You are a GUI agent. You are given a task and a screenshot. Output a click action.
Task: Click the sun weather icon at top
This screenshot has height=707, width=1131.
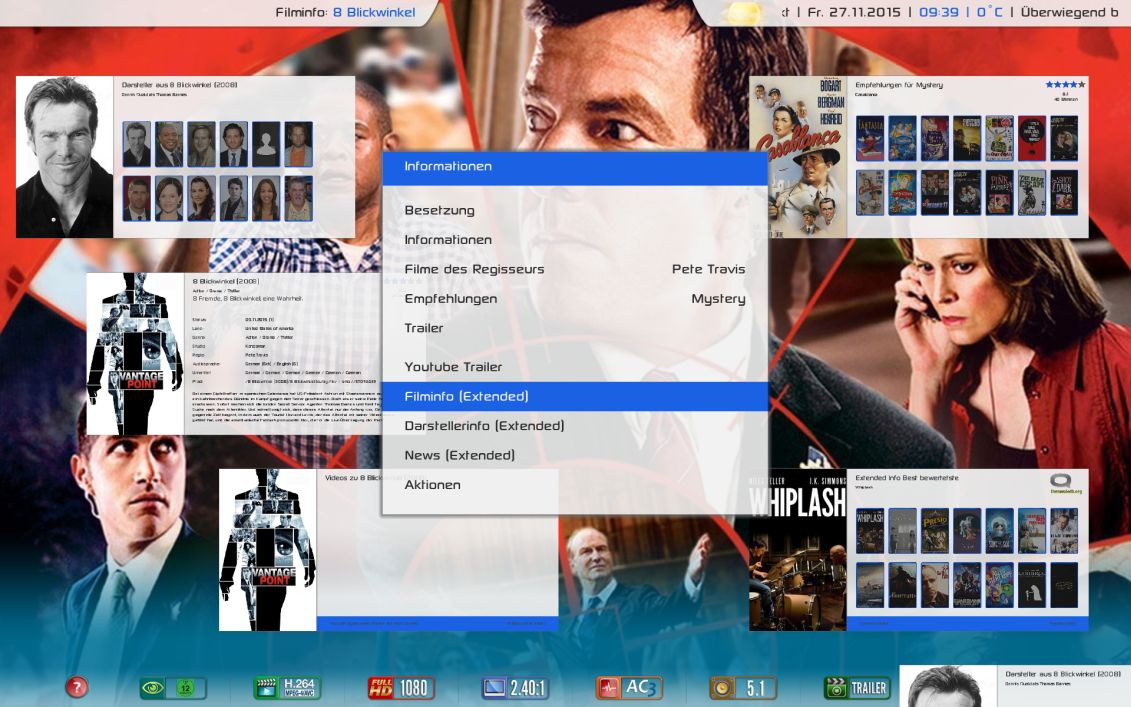coord(744,12)
